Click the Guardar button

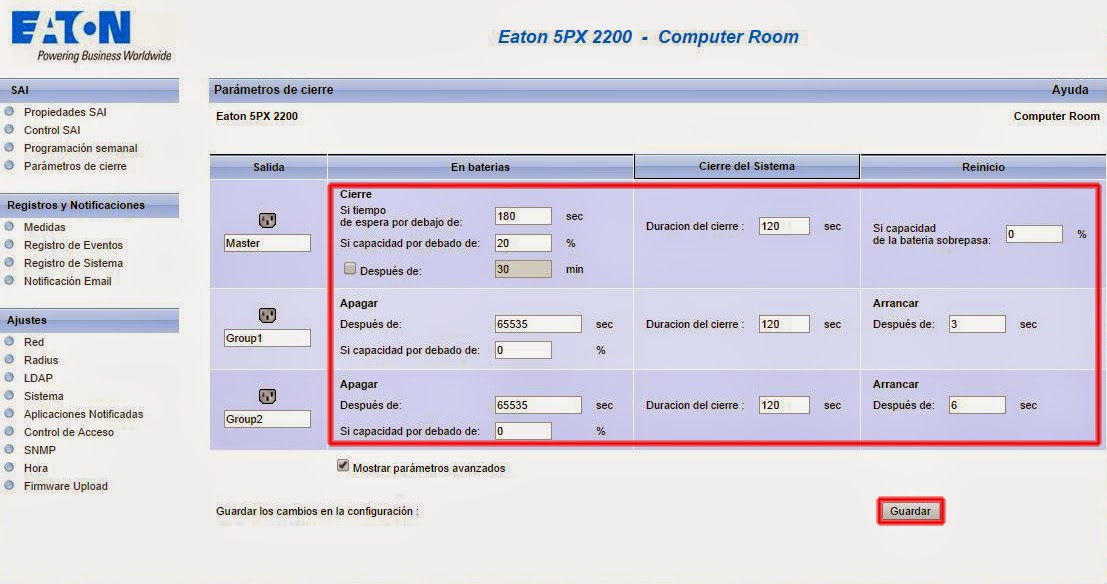pos(909,510)
